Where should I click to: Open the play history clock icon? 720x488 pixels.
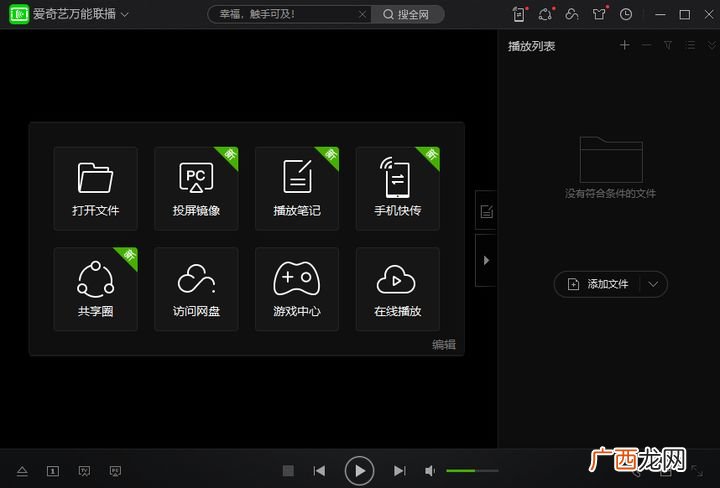pyautogui.click(x=626, y=14)
